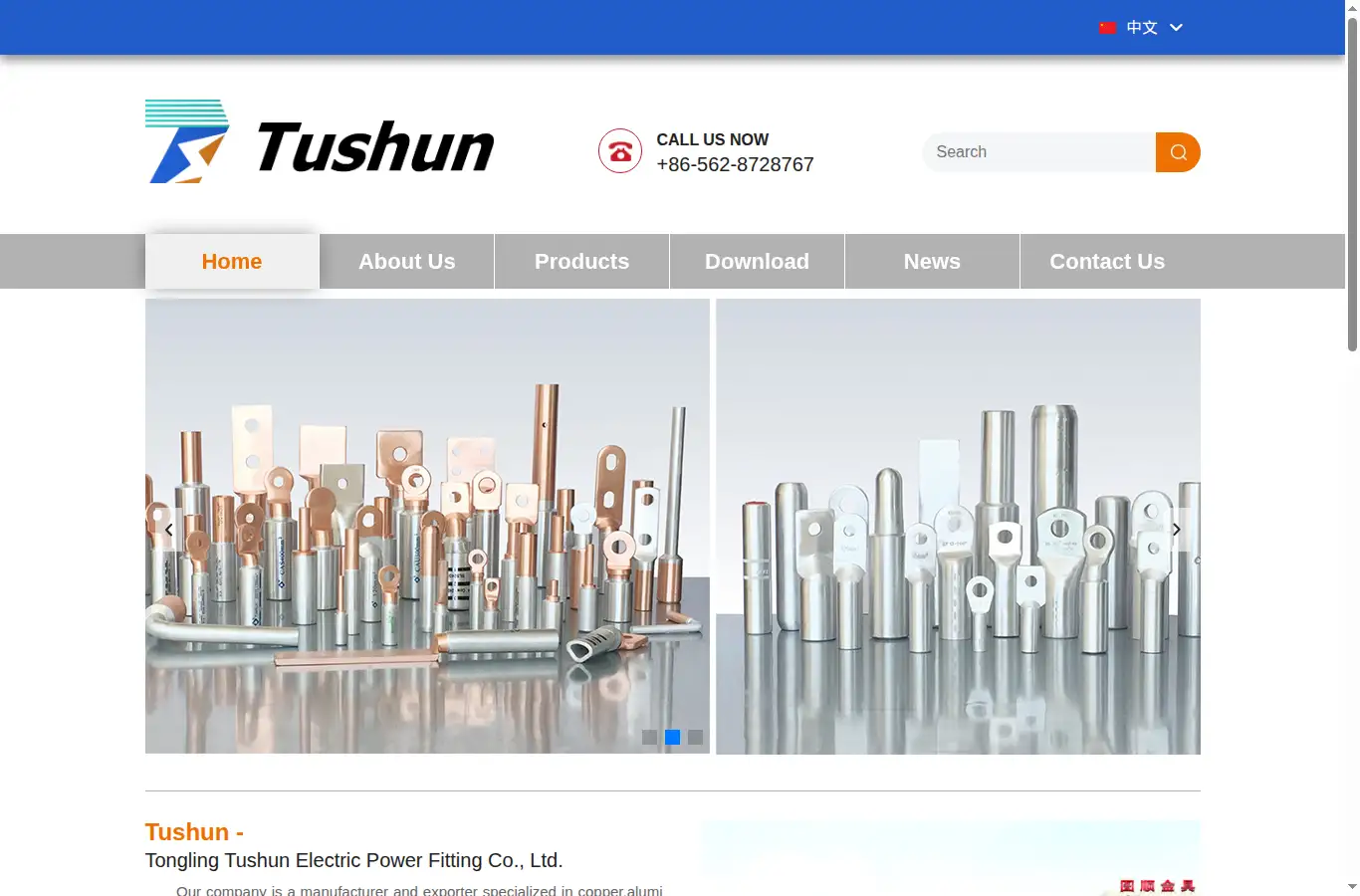Open the language dropdown chevron

click(1176, 28)
